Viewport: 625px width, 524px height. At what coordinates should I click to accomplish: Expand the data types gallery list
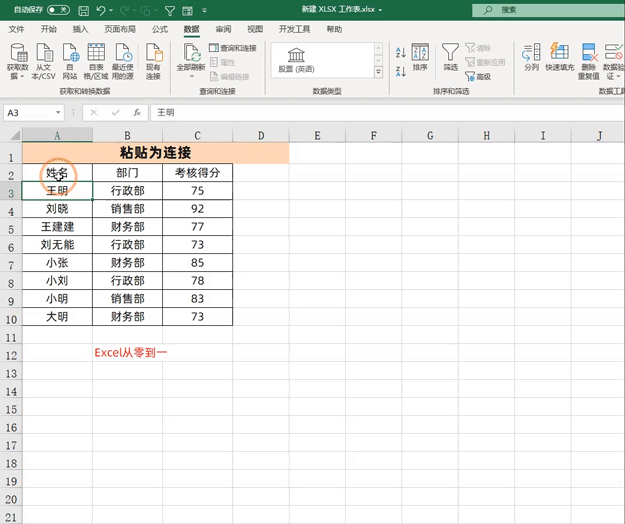[x=379, y=72]
